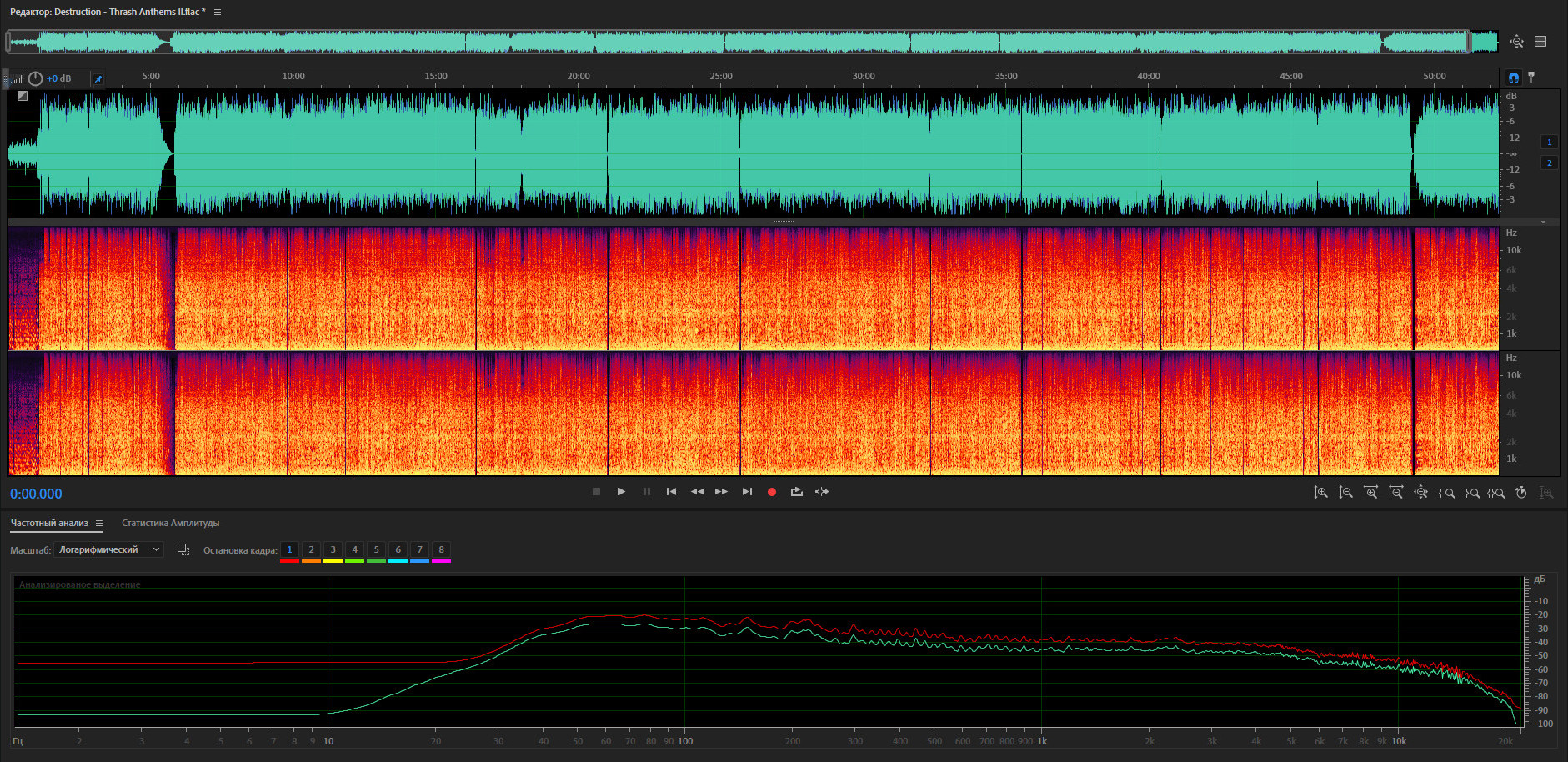
Task: Click the zoom in time icon
Action: [1370, 493]
